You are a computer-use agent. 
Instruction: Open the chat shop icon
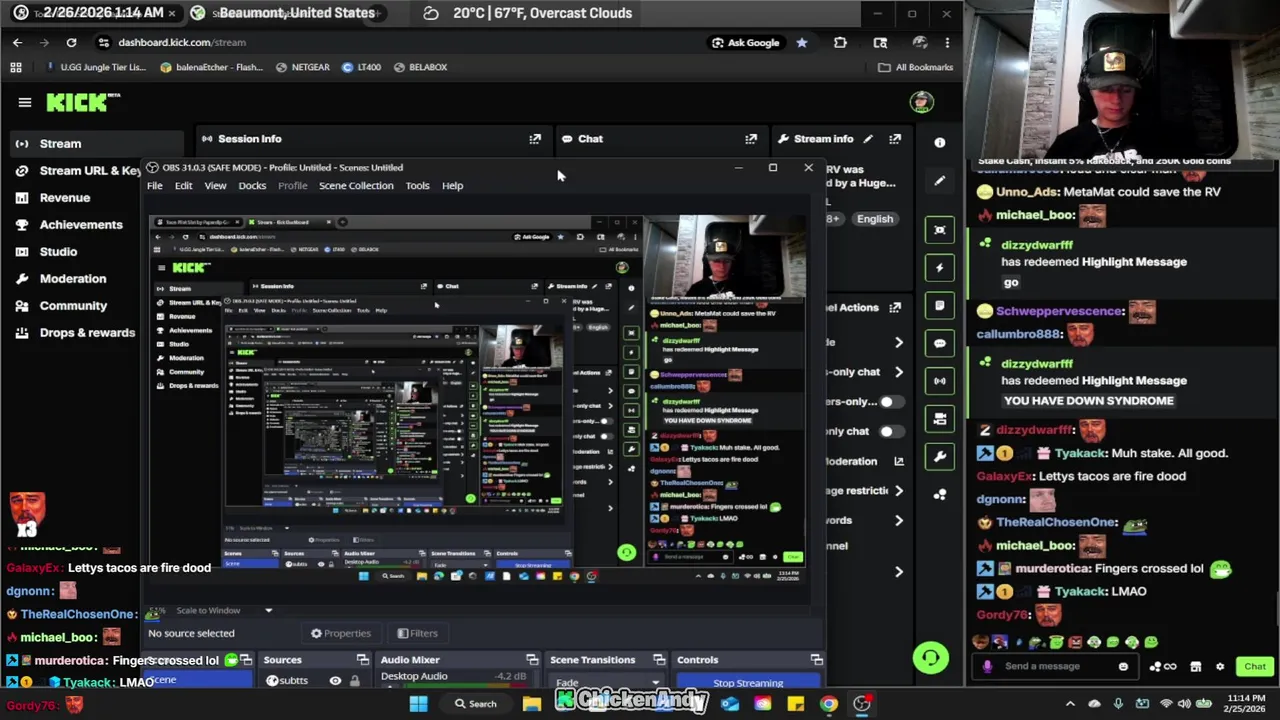point(1195,667)
